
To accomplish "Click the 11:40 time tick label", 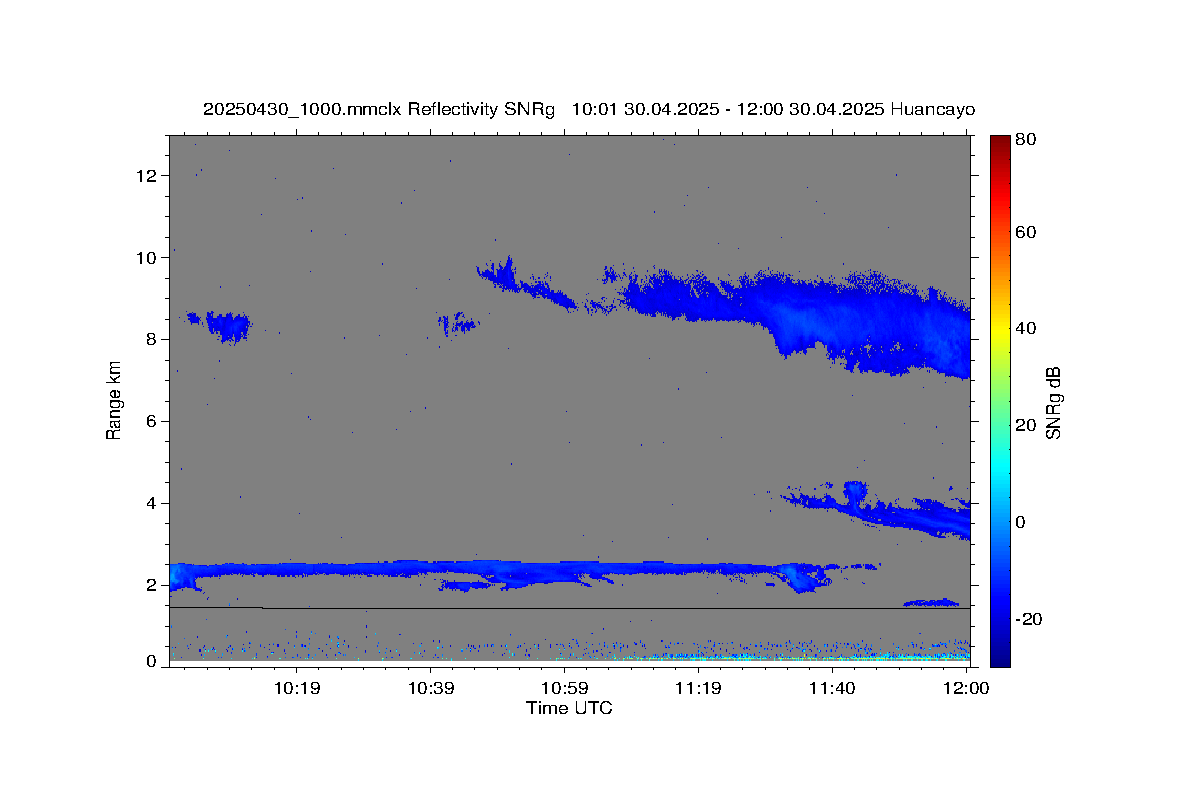I will 832,688.
